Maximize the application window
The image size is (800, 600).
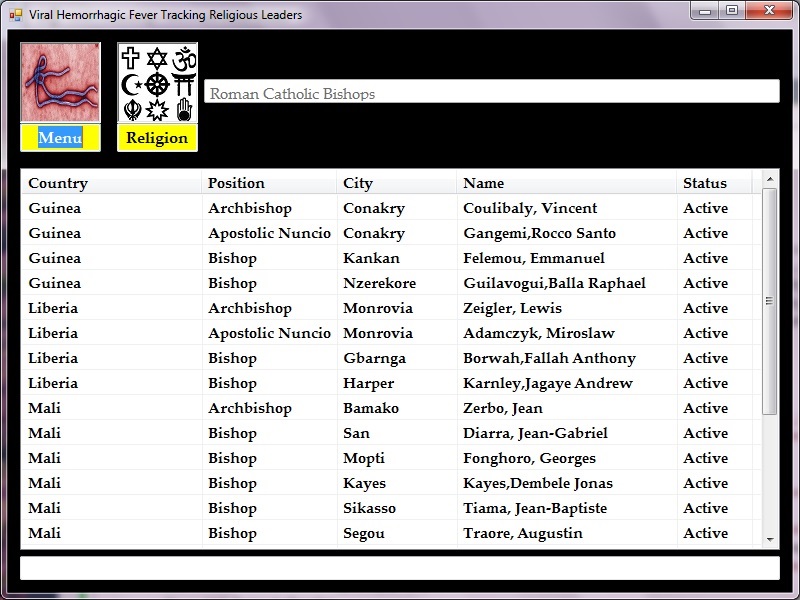[x=732, y=11]
